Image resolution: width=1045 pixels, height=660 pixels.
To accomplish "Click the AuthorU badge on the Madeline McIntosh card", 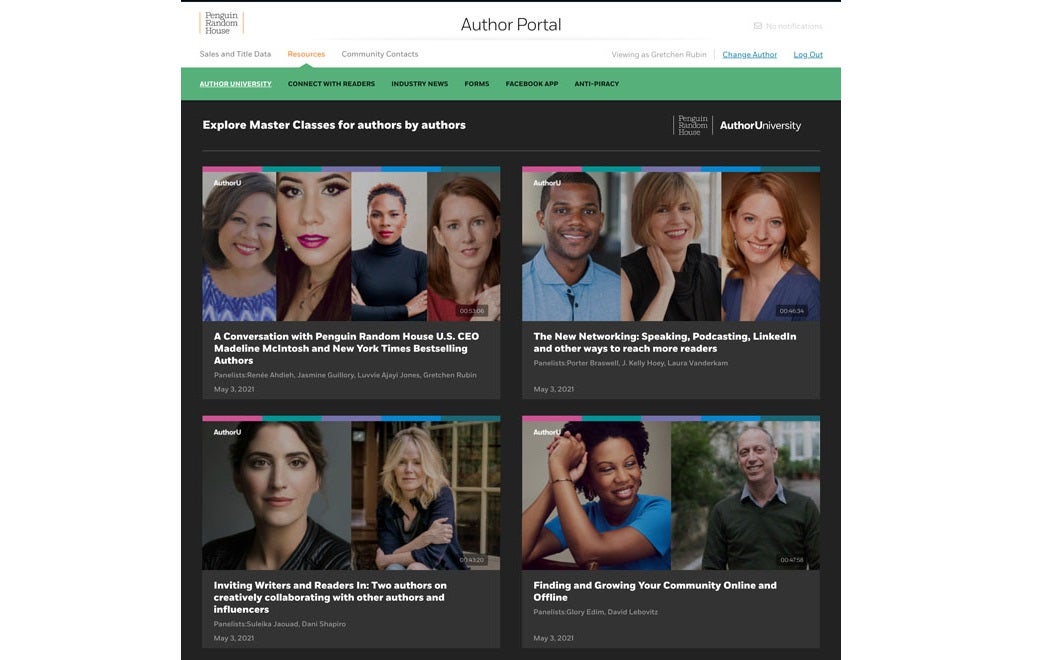I will [227, 183].
